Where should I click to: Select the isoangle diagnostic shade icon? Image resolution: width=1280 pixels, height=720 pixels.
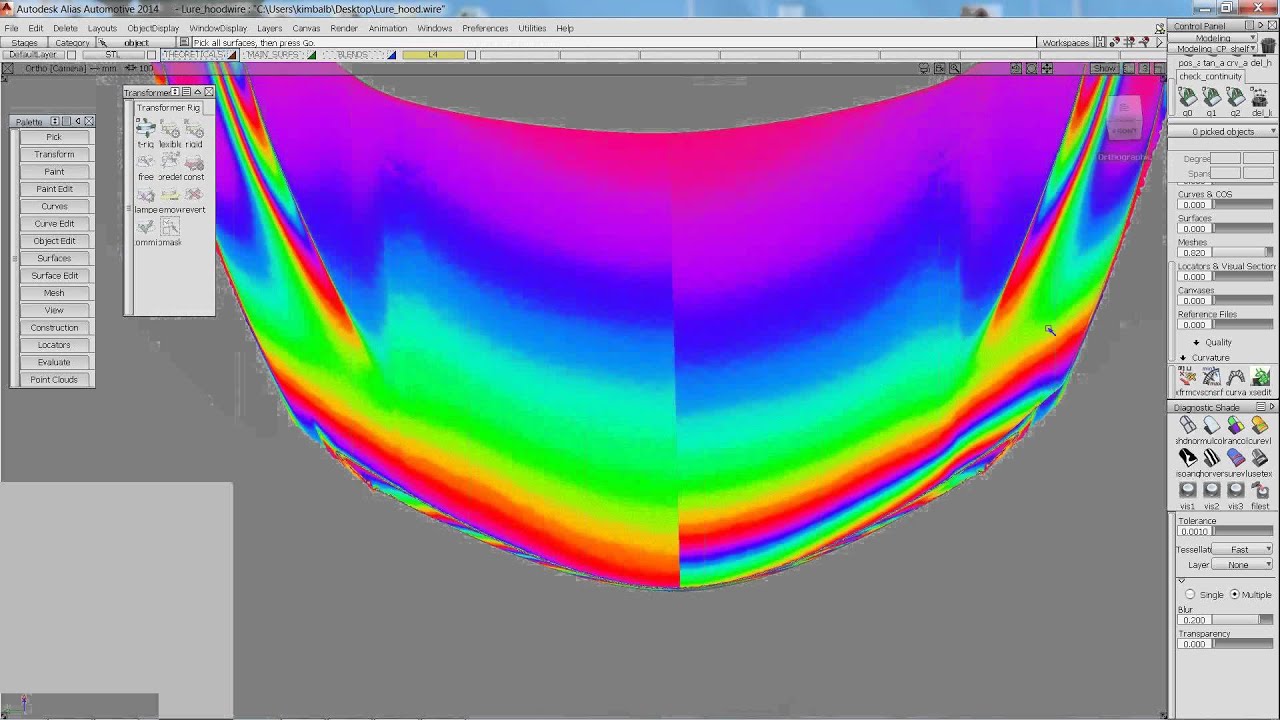[1188, 458]
